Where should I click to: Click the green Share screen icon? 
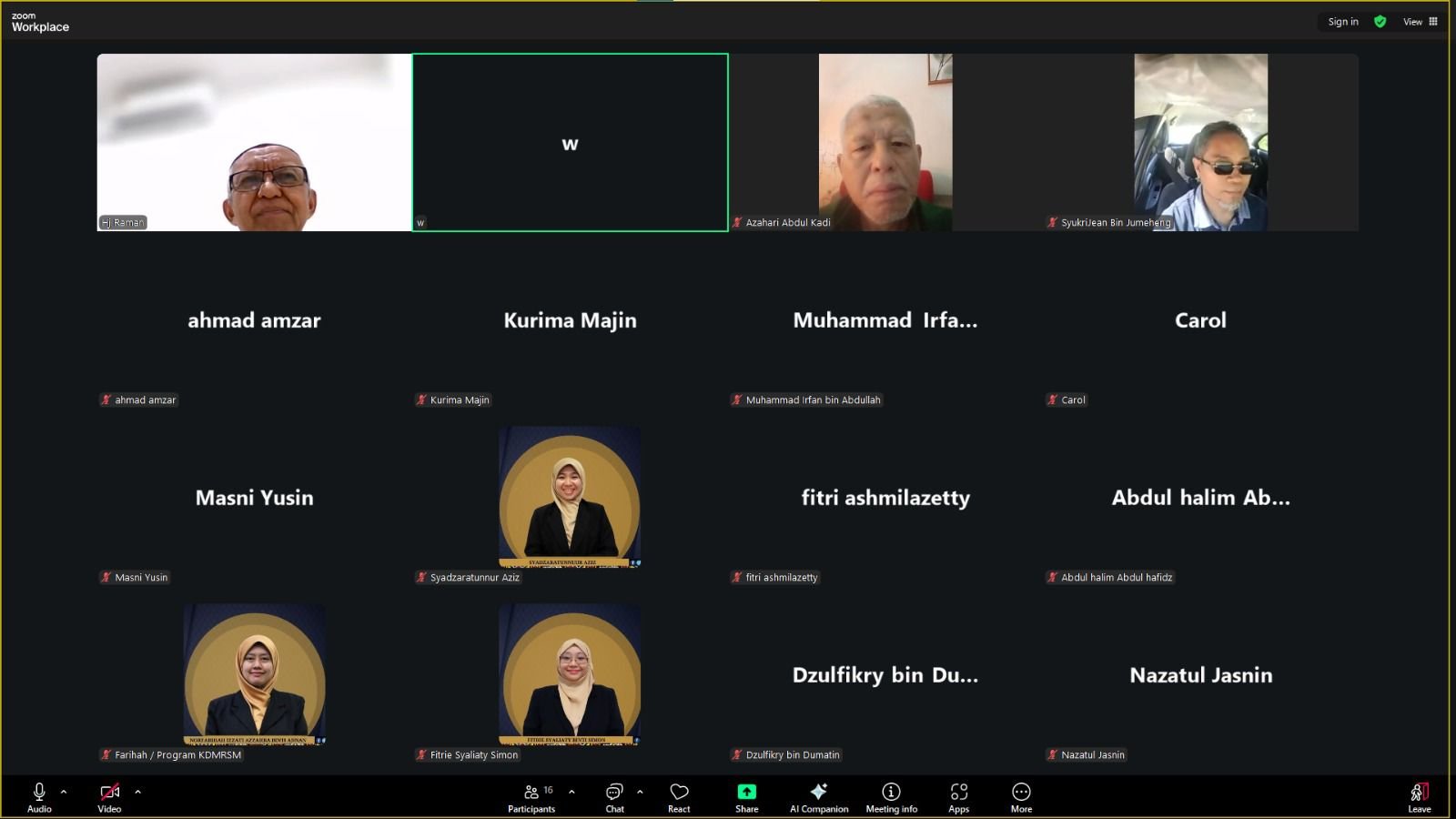746,792
